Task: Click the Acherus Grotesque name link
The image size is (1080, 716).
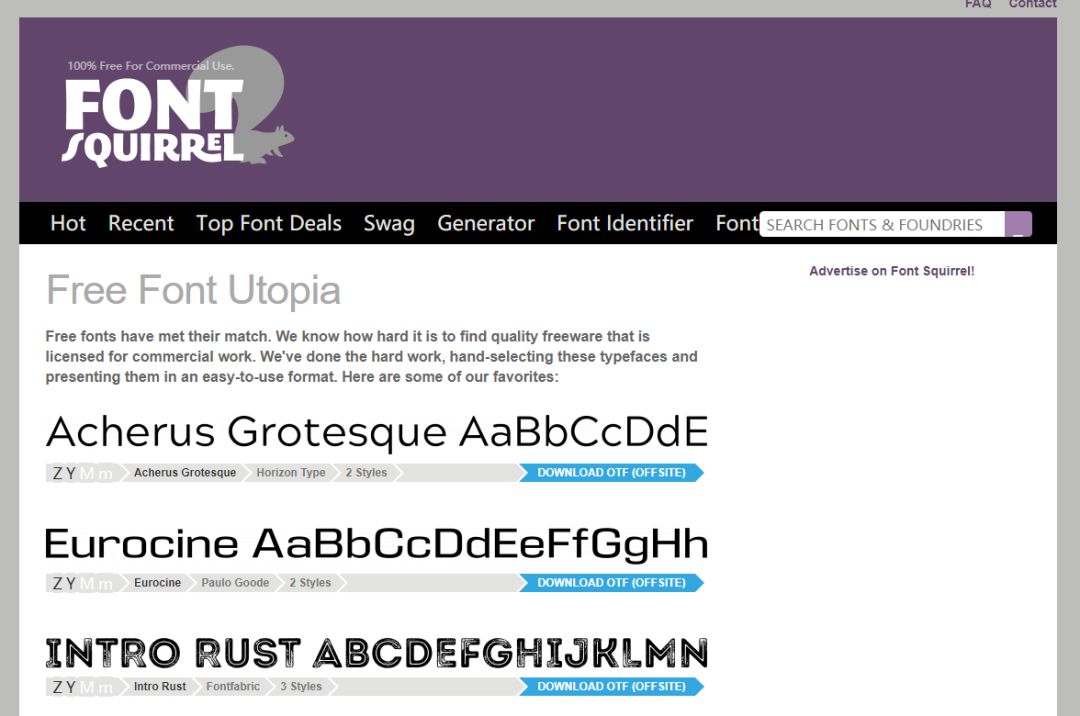Action: (x=185, y=473)
